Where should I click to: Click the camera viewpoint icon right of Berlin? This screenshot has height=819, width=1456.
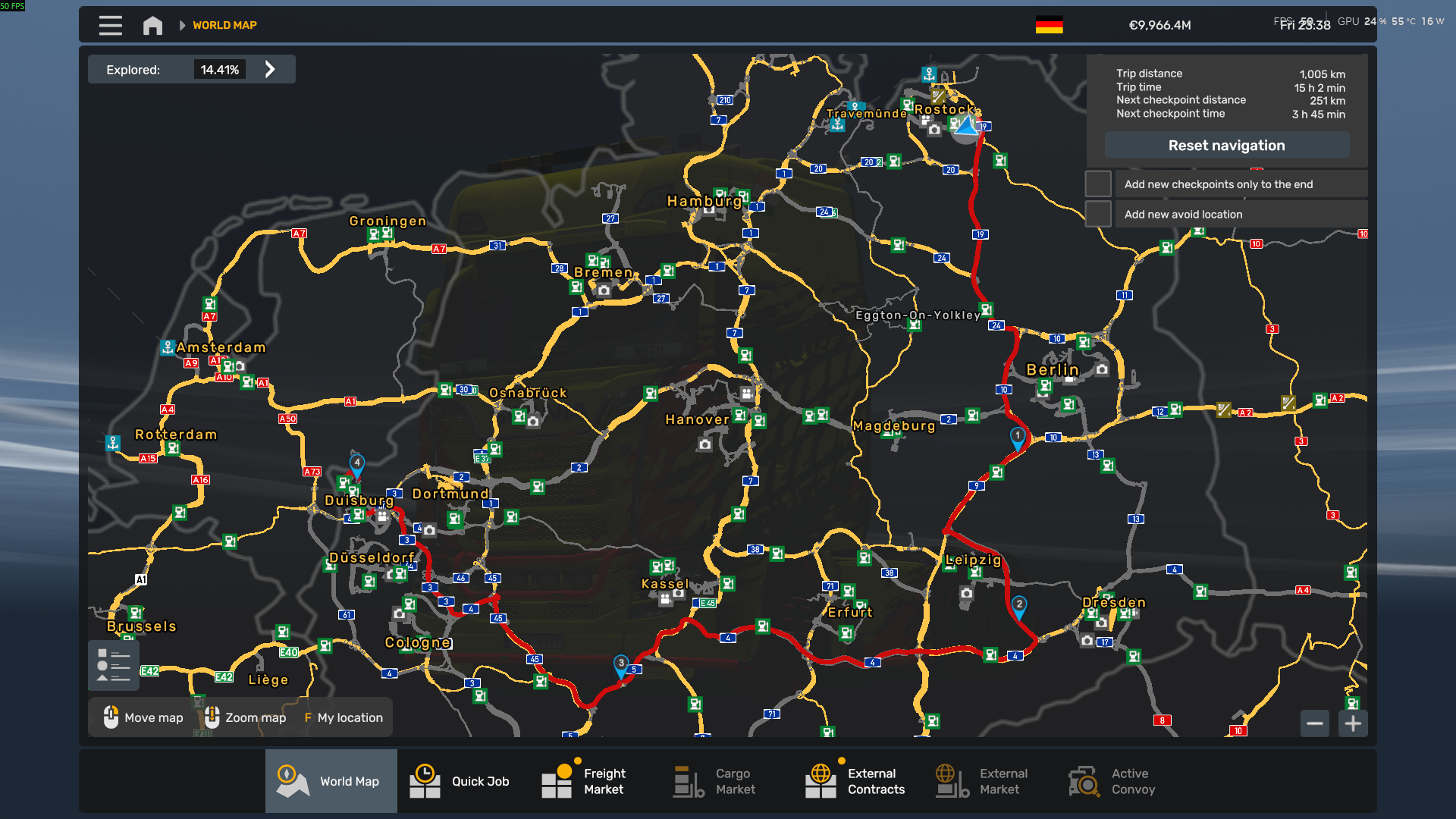coord(1102,369)
